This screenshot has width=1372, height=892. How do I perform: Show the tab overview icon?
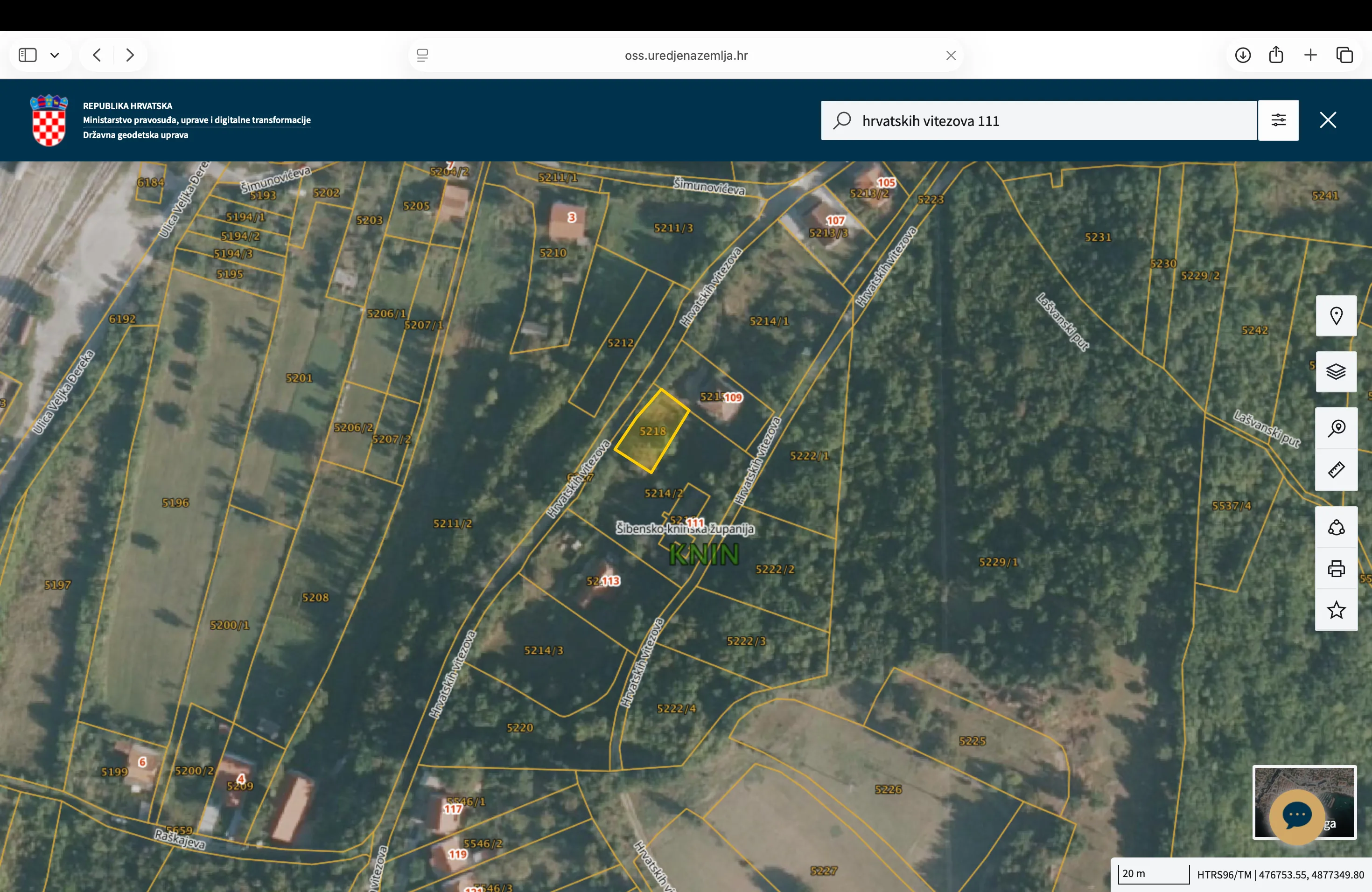tap(1344, 56)
